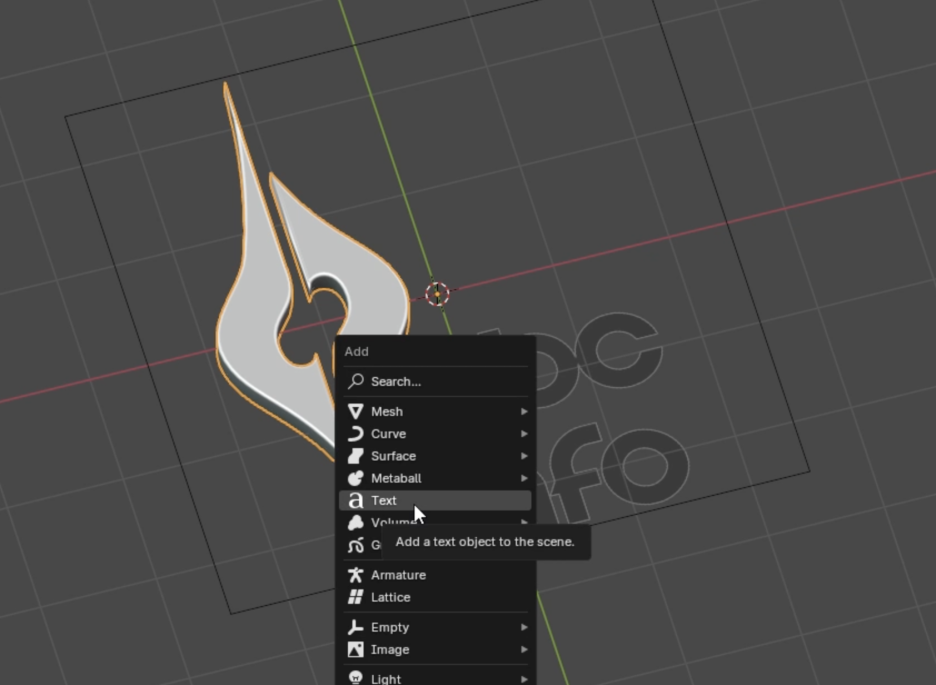This screenshot has width=936, height=685.
Task: Add a Lattice object
Action: [x=435, y=597]
